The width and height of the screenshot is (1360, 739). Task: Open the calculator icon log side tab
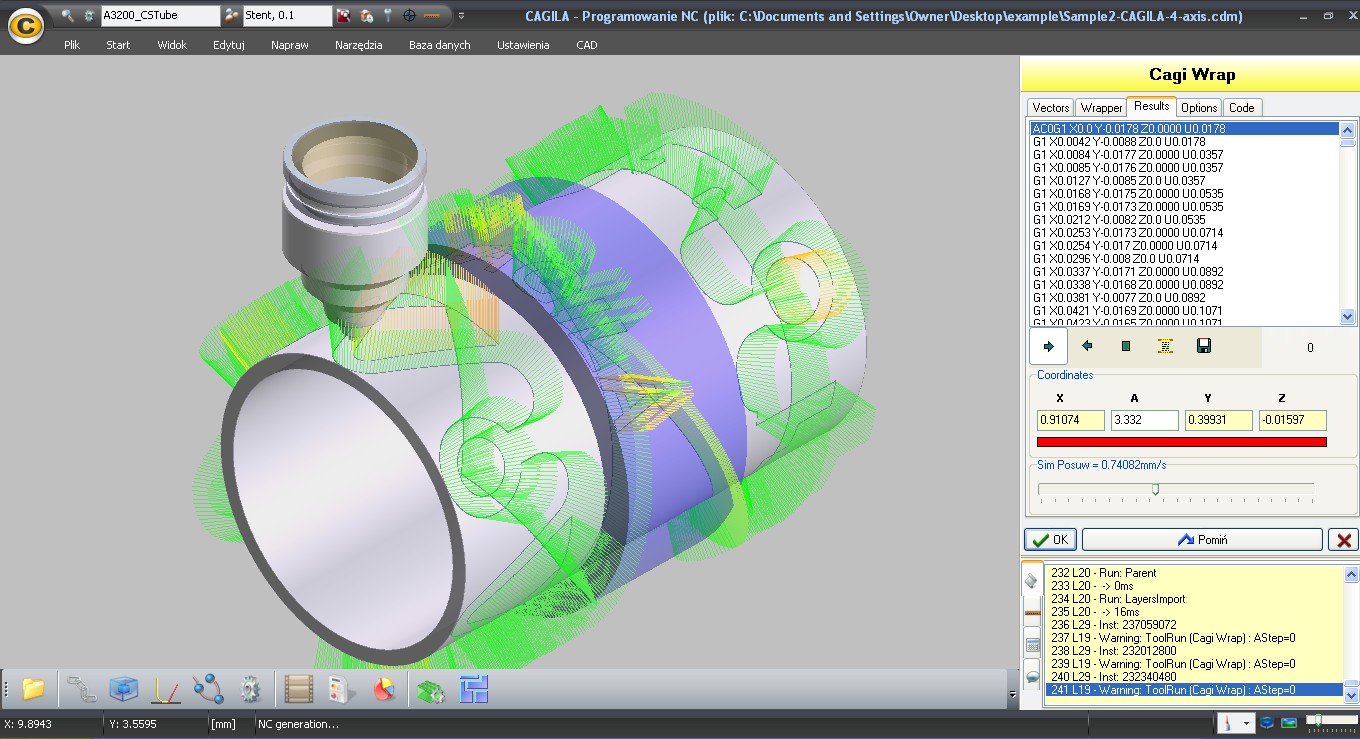(1032, 645)
